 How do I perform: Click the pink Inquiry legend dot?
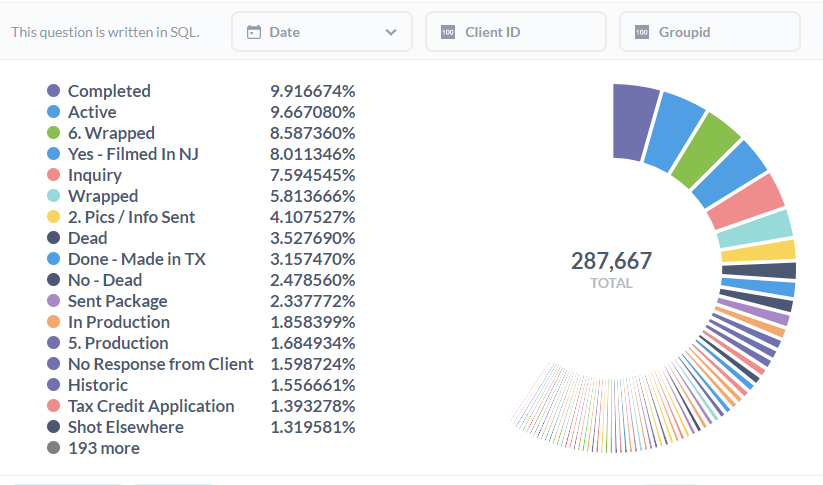[54, 175]
